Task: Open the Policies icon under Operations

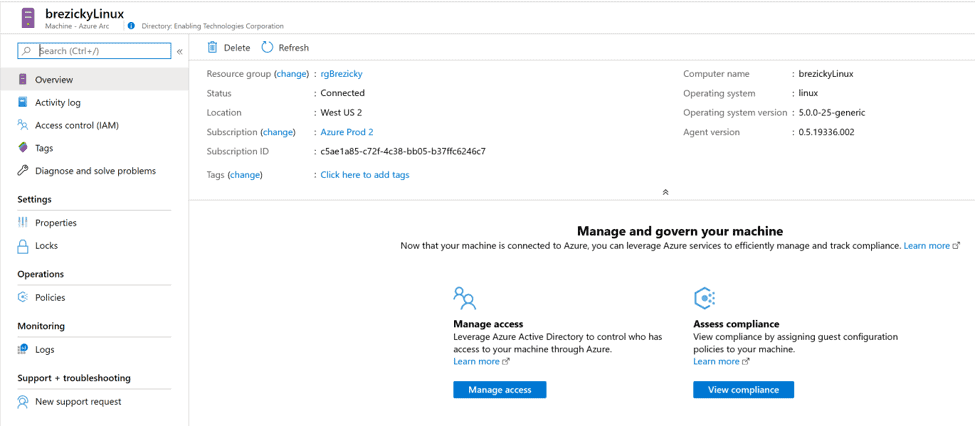Action: click(23, 297)
